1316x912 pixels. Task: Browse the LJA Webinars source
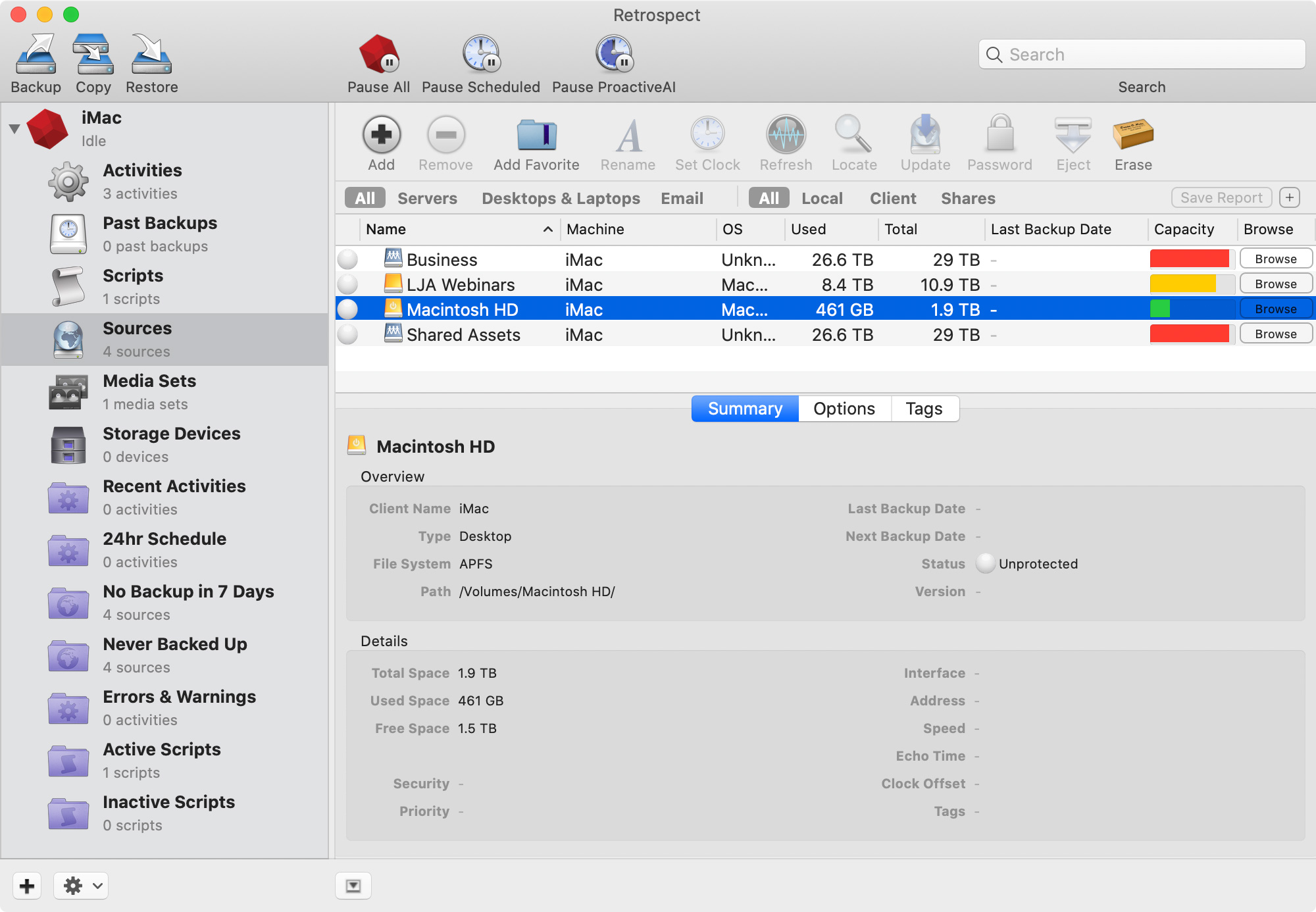[x=1276, y=284]
